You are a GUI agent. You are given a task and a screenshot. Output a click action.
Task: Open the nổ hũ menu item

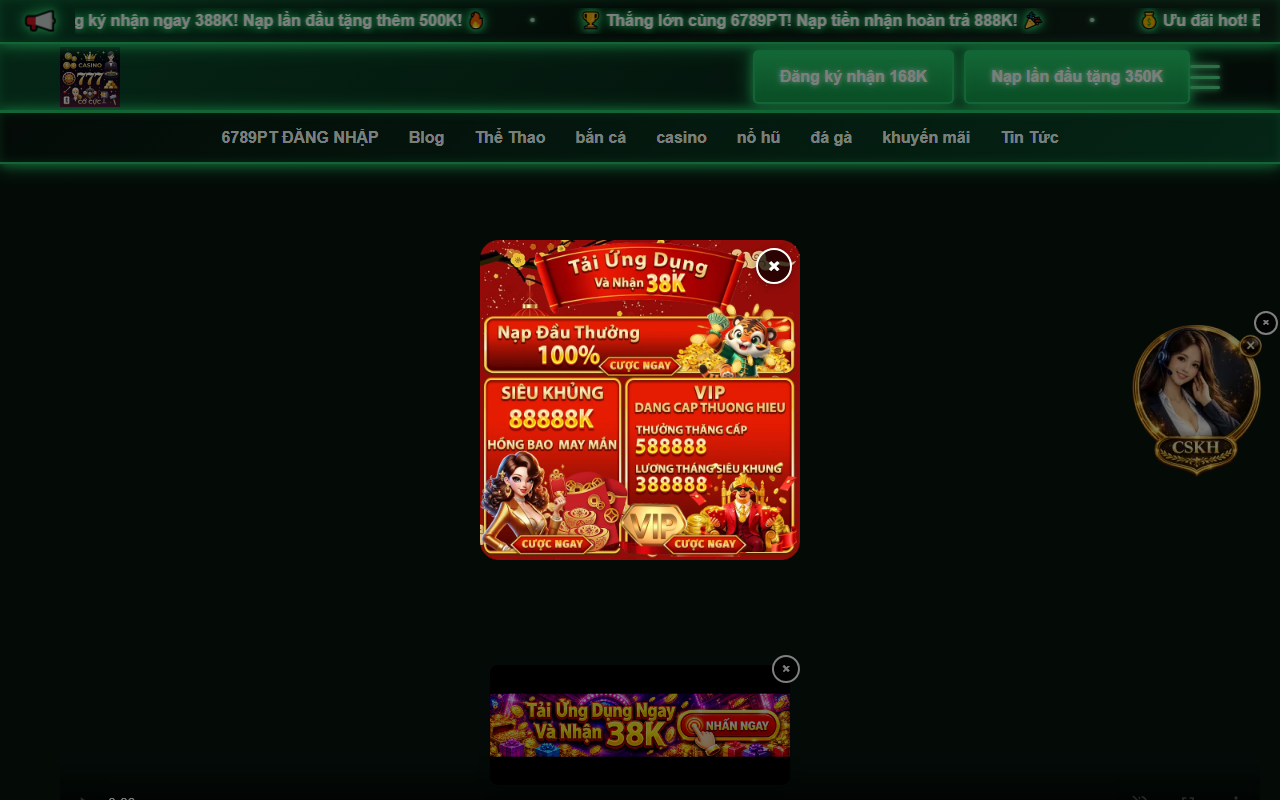point(758,138)
